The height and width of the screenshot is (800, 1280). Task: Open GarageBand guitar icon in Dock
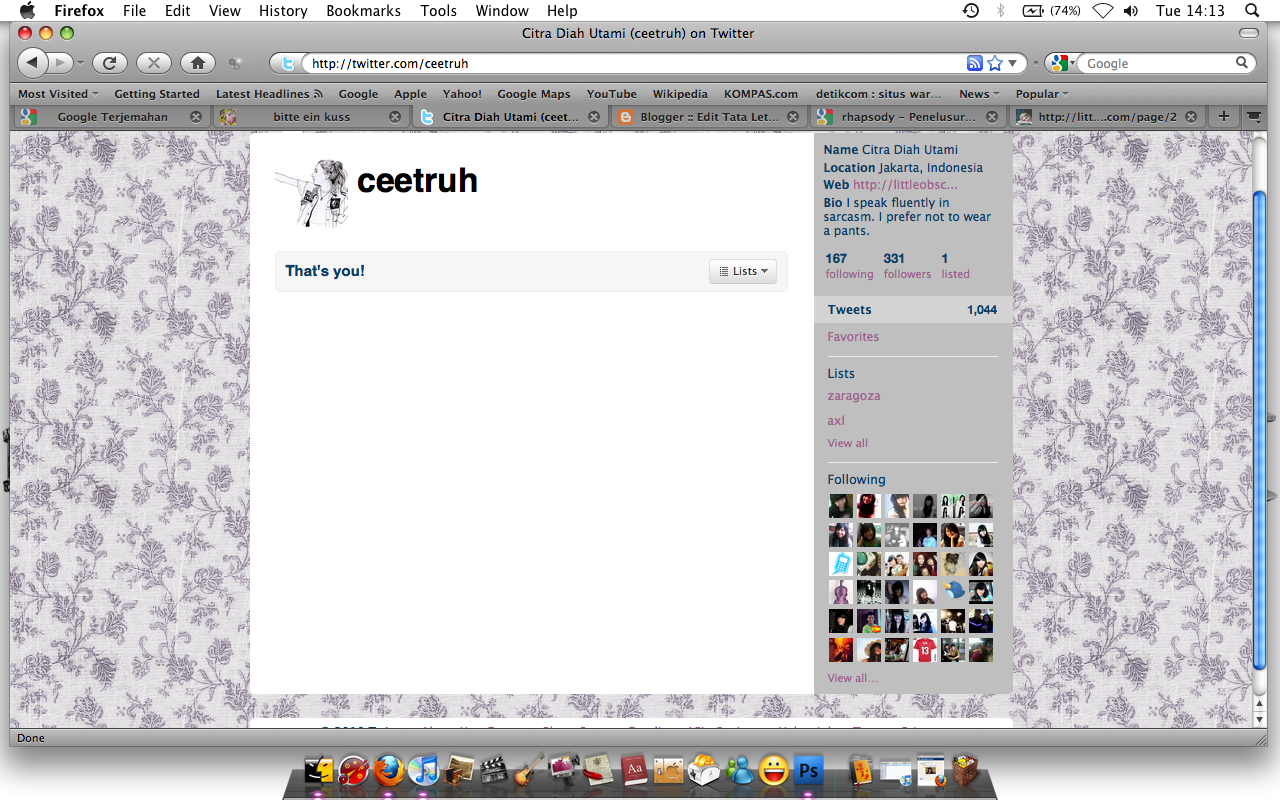tap(529, 771)
